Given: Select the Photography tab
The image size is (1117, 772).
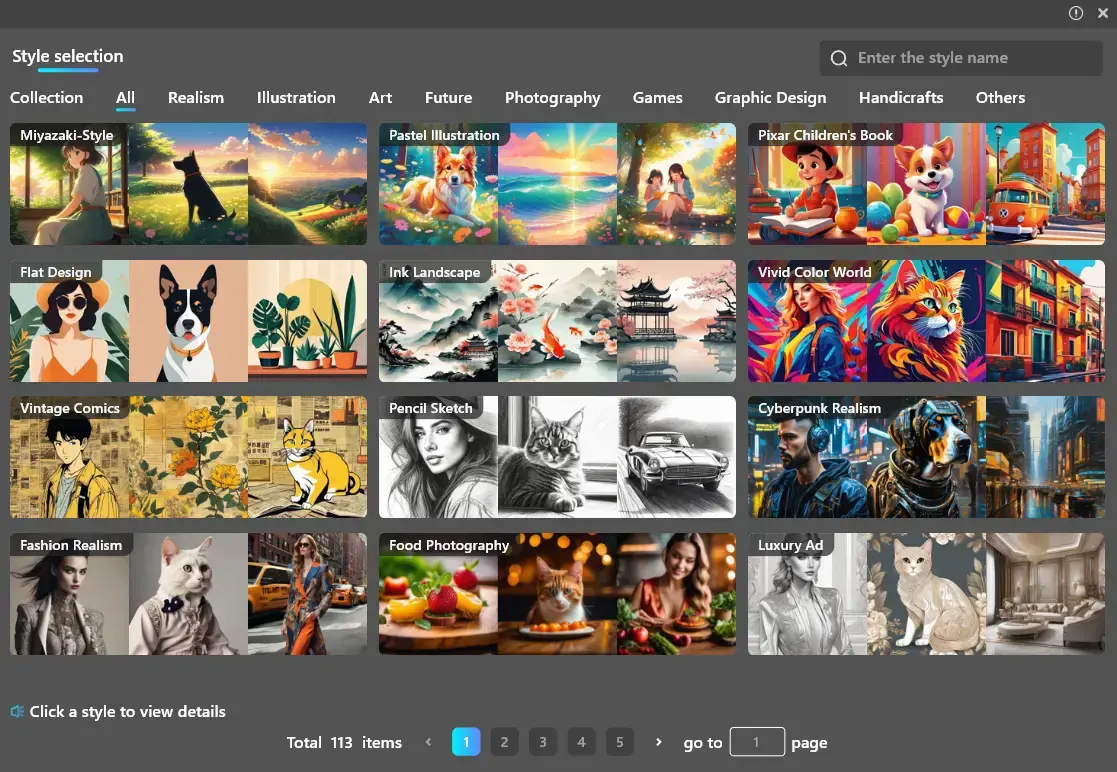Looking at the screenshot, I should [552, 98].
